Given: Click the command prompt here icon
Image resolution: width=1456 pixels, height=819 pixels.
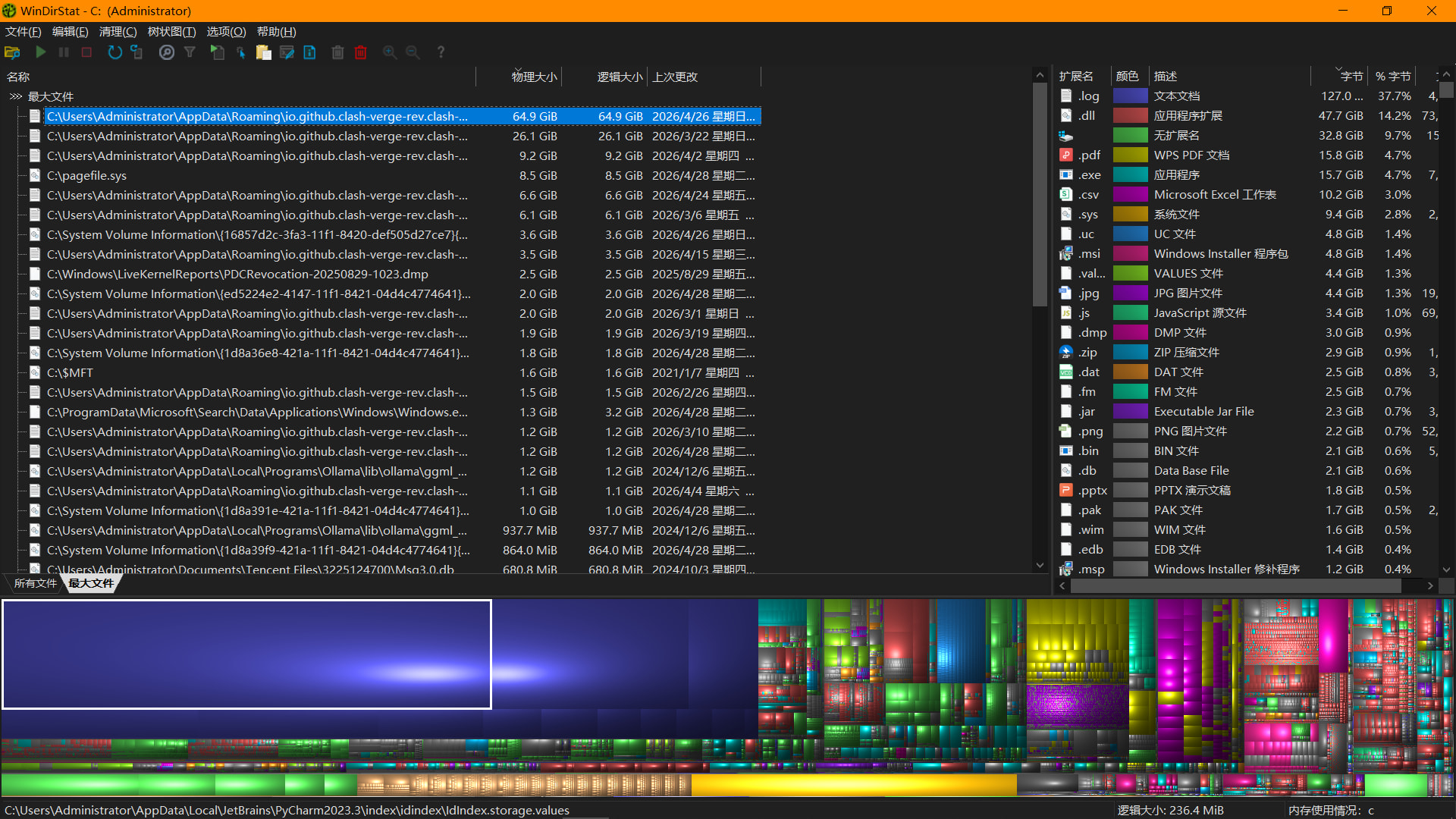Looking at the screenshot, I should tap(287, 52).
